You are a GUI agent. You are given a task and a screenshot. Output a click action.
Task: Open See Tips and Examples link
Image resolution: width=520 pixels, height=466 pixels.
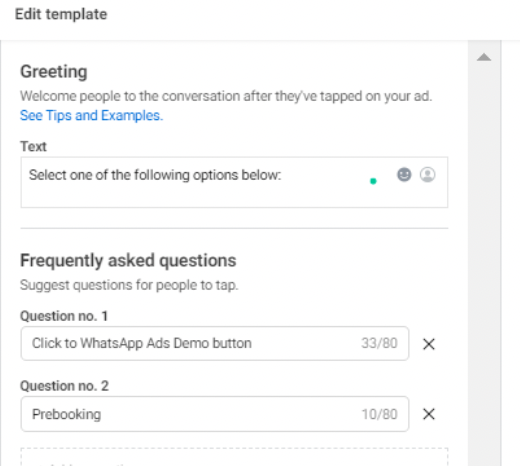click(x=91, y=115)
